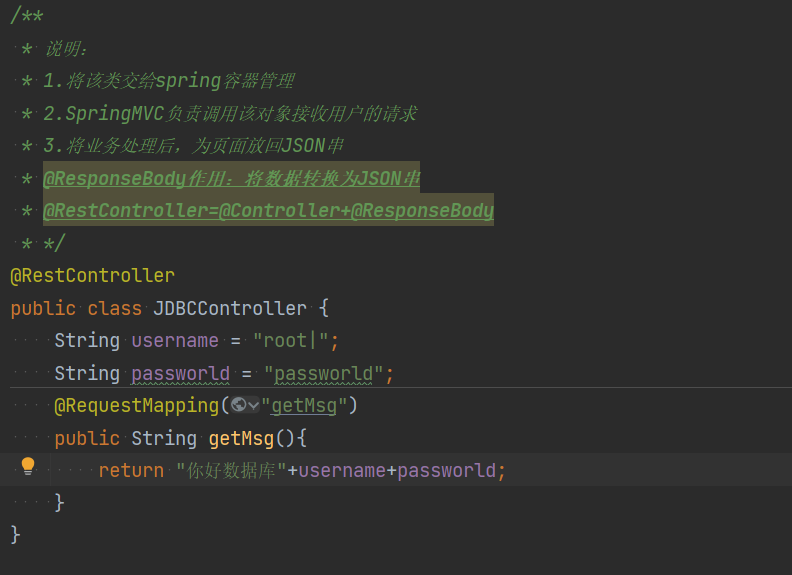Select the username field declaration
The height and width of the screenshot is (575, 792).
(175, 341)
